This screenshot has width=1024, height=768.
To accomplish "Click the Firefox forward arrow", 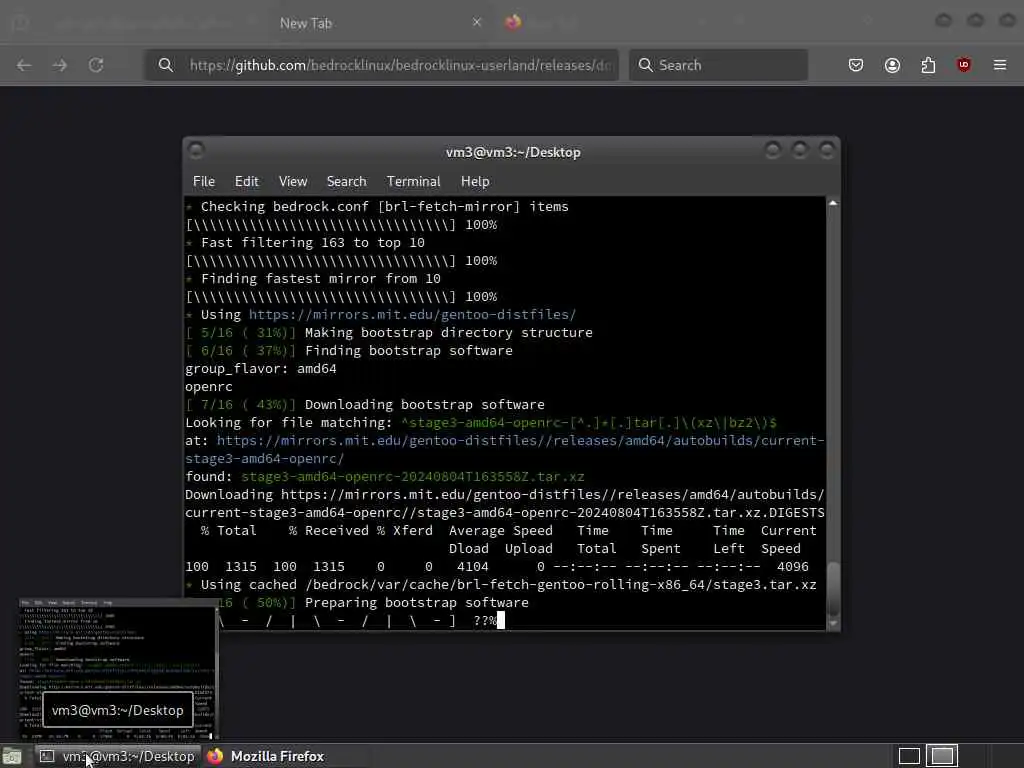I will (59, 65).
